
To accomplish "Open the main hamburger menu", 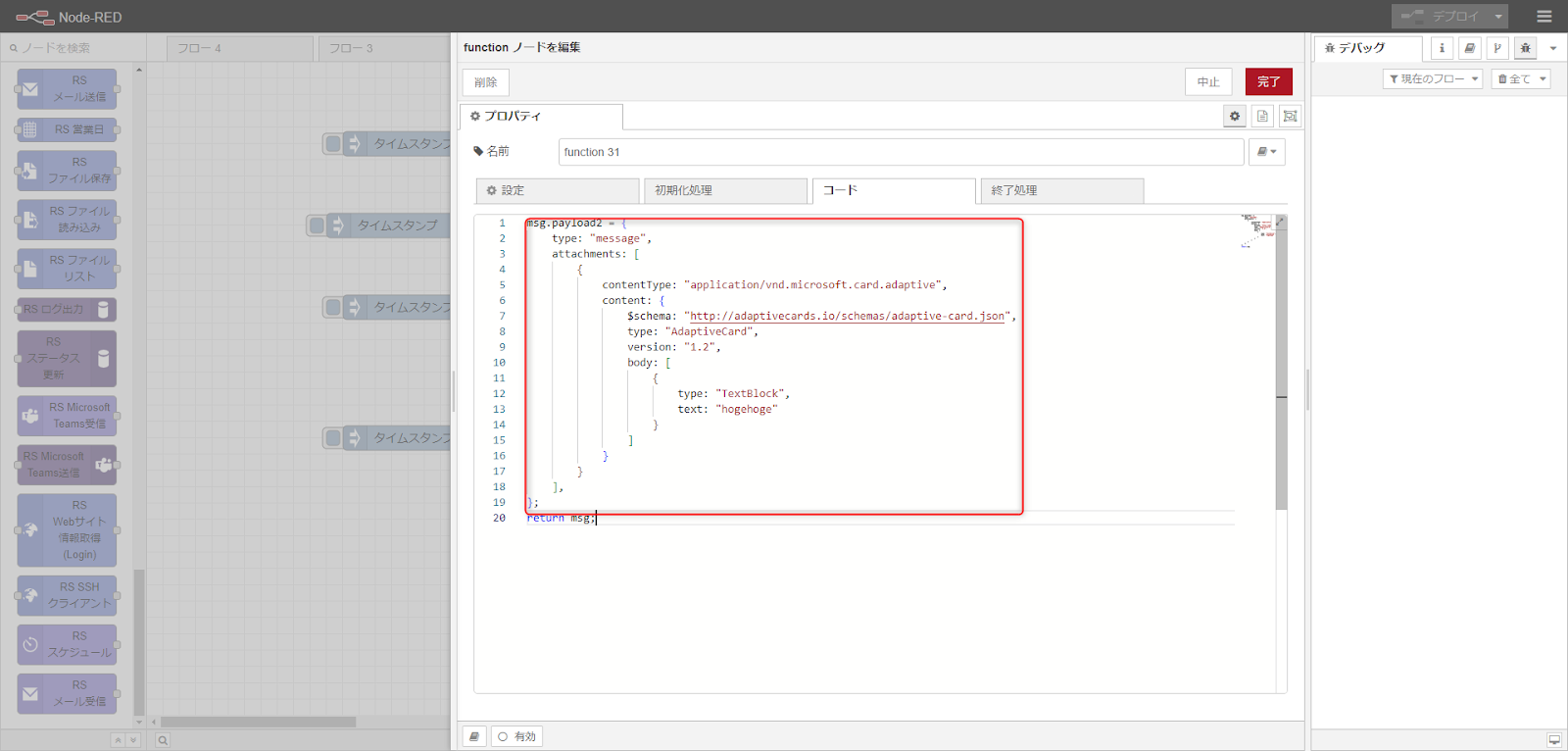I will pyautogui.click(x=1544, y=17).
